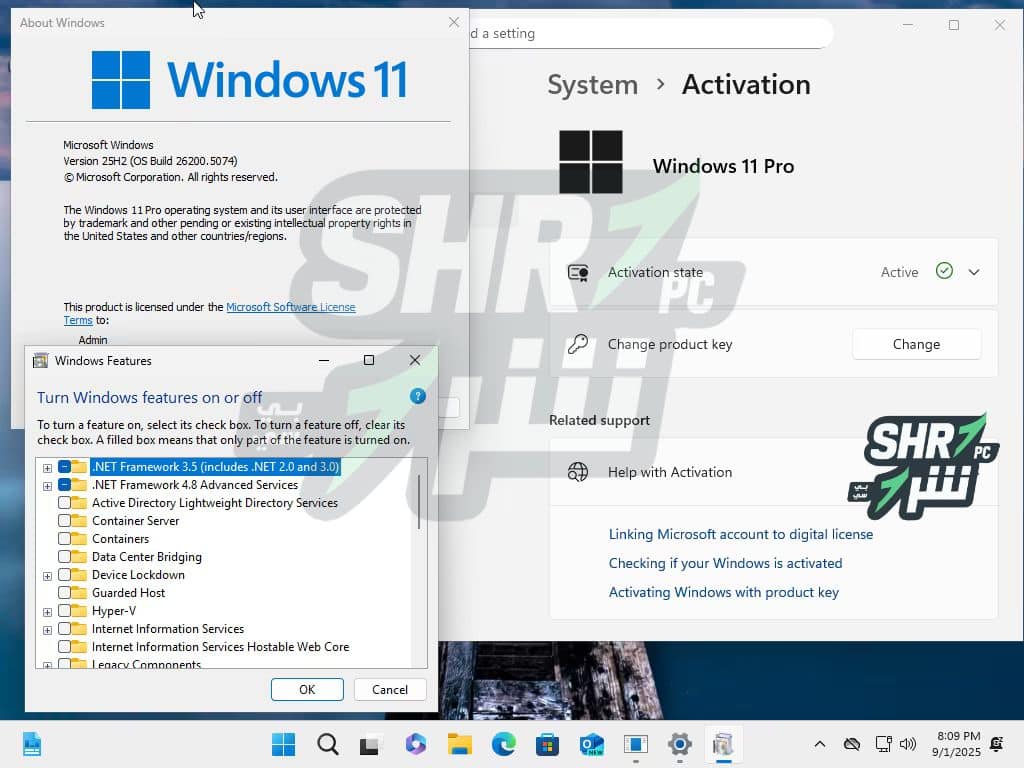The image size is (1024, 768).
Task: Click Change product key button
Action: coord(916,344)
